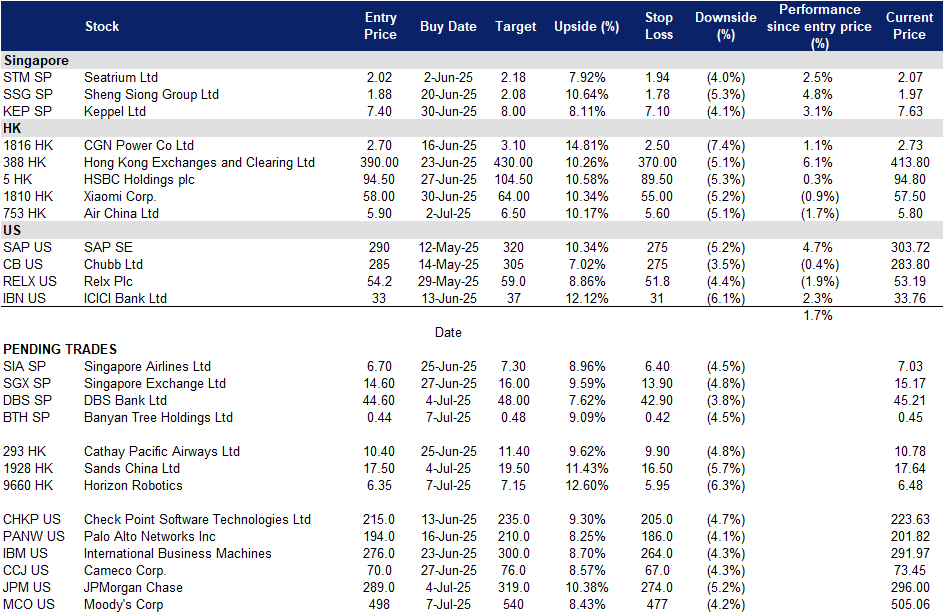Viewport: 943px width, 613px height.
Task: Select the Singapore section label
Action: pos(36,61)
